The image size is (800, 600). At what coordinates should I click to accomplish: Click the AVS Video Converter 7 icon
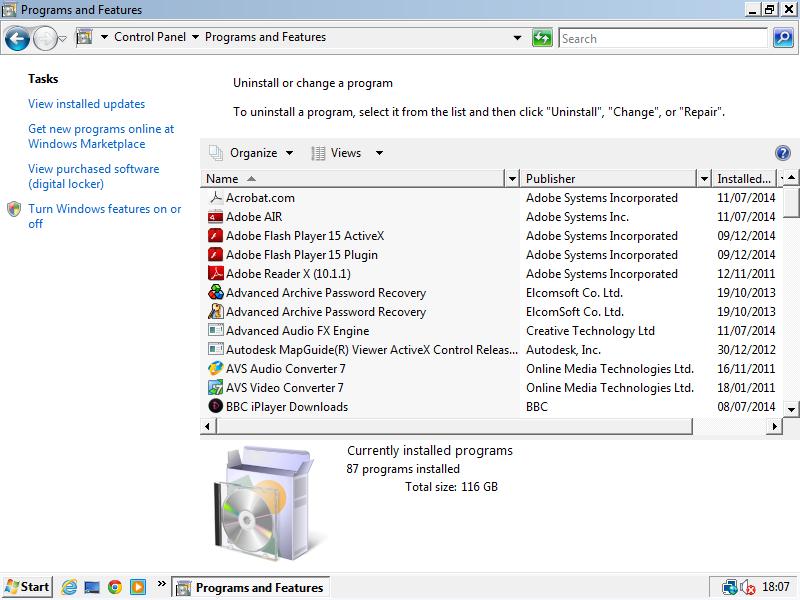pyautogui.click(x=216, y=388)
